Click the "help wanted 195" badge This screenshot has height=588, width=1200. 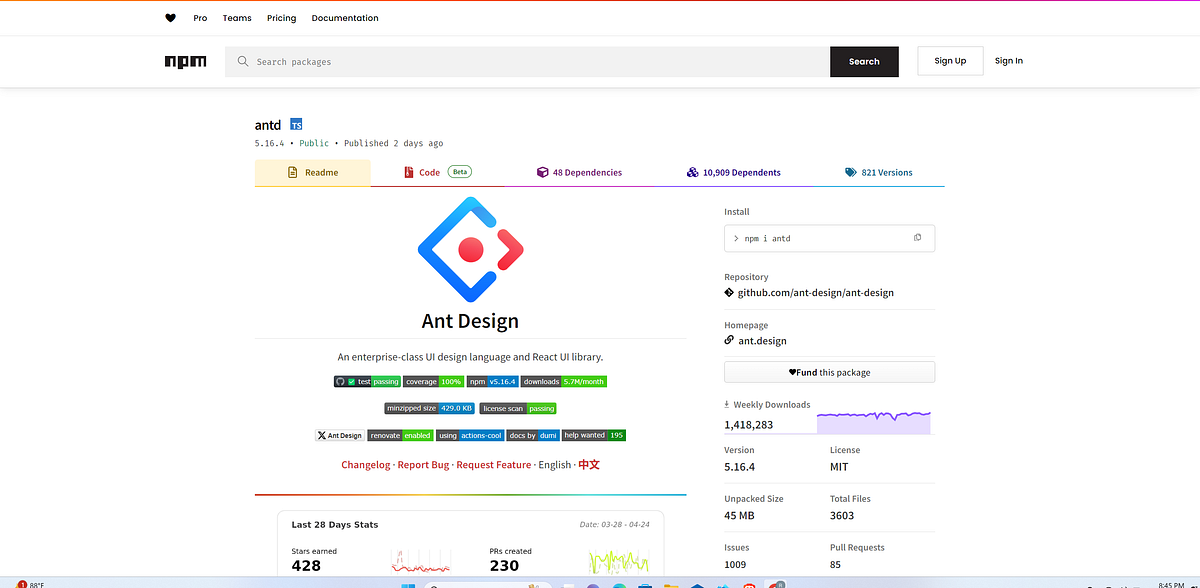tap(596, 434)
